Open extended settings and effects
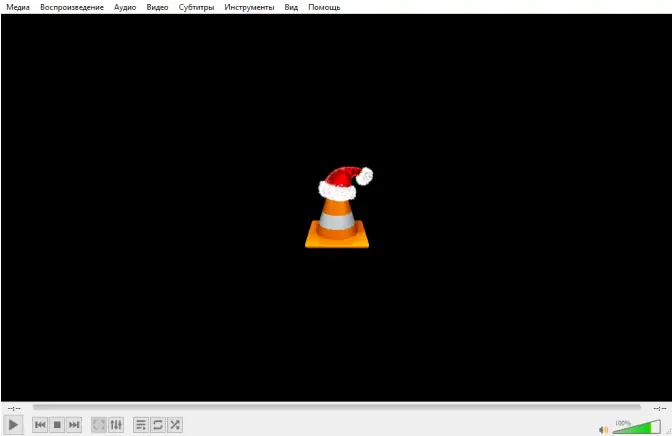Screen dimensions: 672x436 point(116,425)
